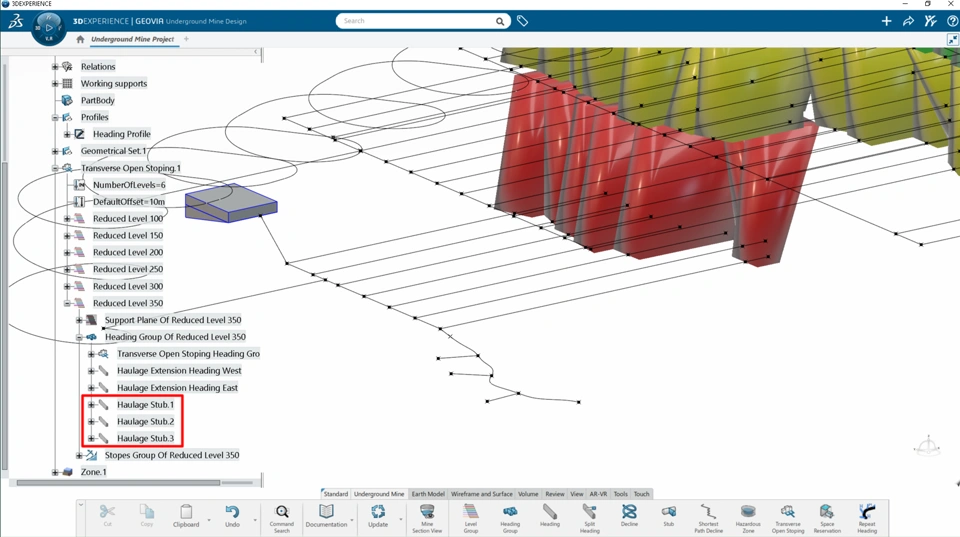
Task: Add a new tab with plus button
Action: click(186, 39)
